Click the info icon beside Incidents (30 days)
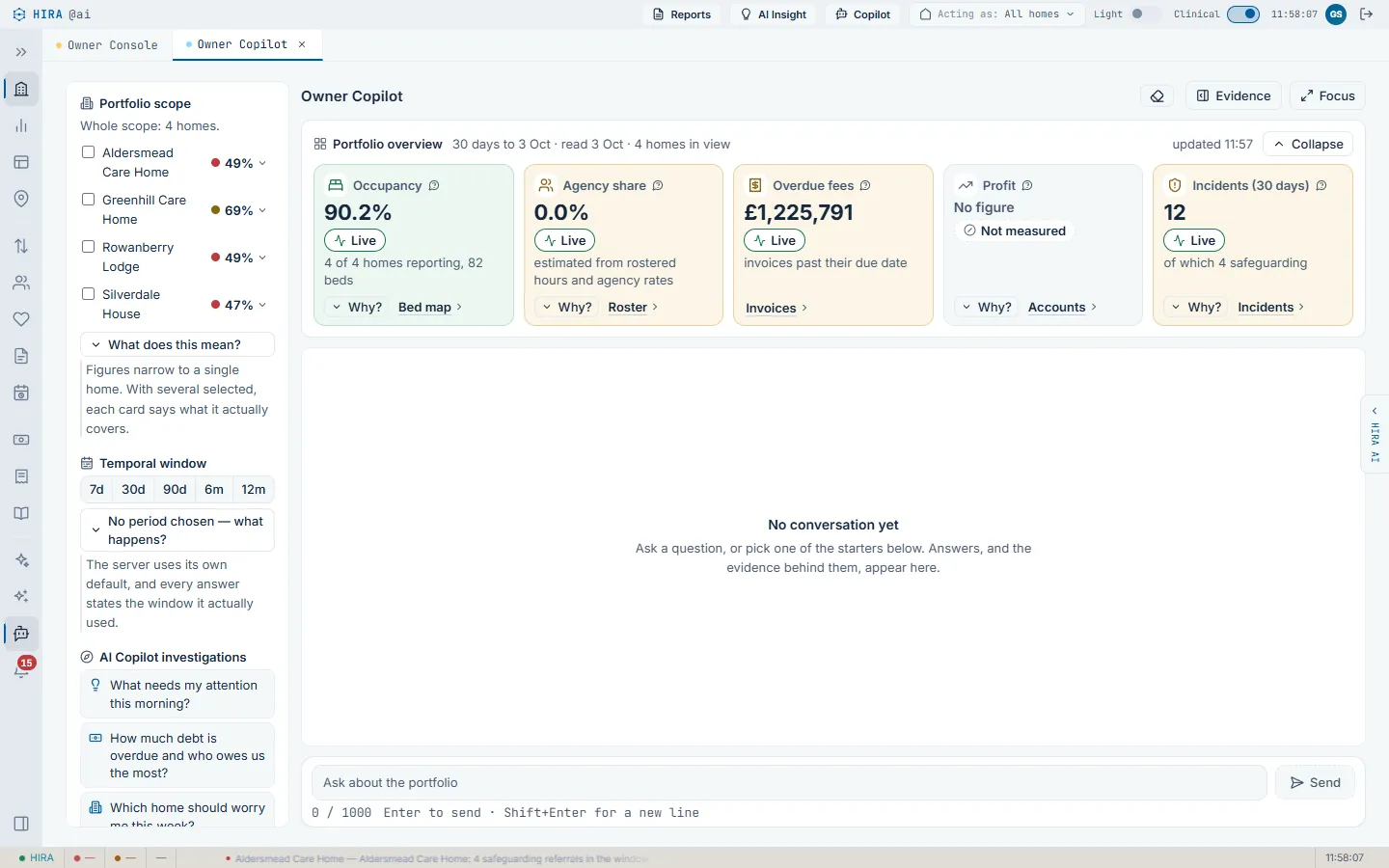The image size is (1389, 868). pyautogui.click(x=1321, y=186)
